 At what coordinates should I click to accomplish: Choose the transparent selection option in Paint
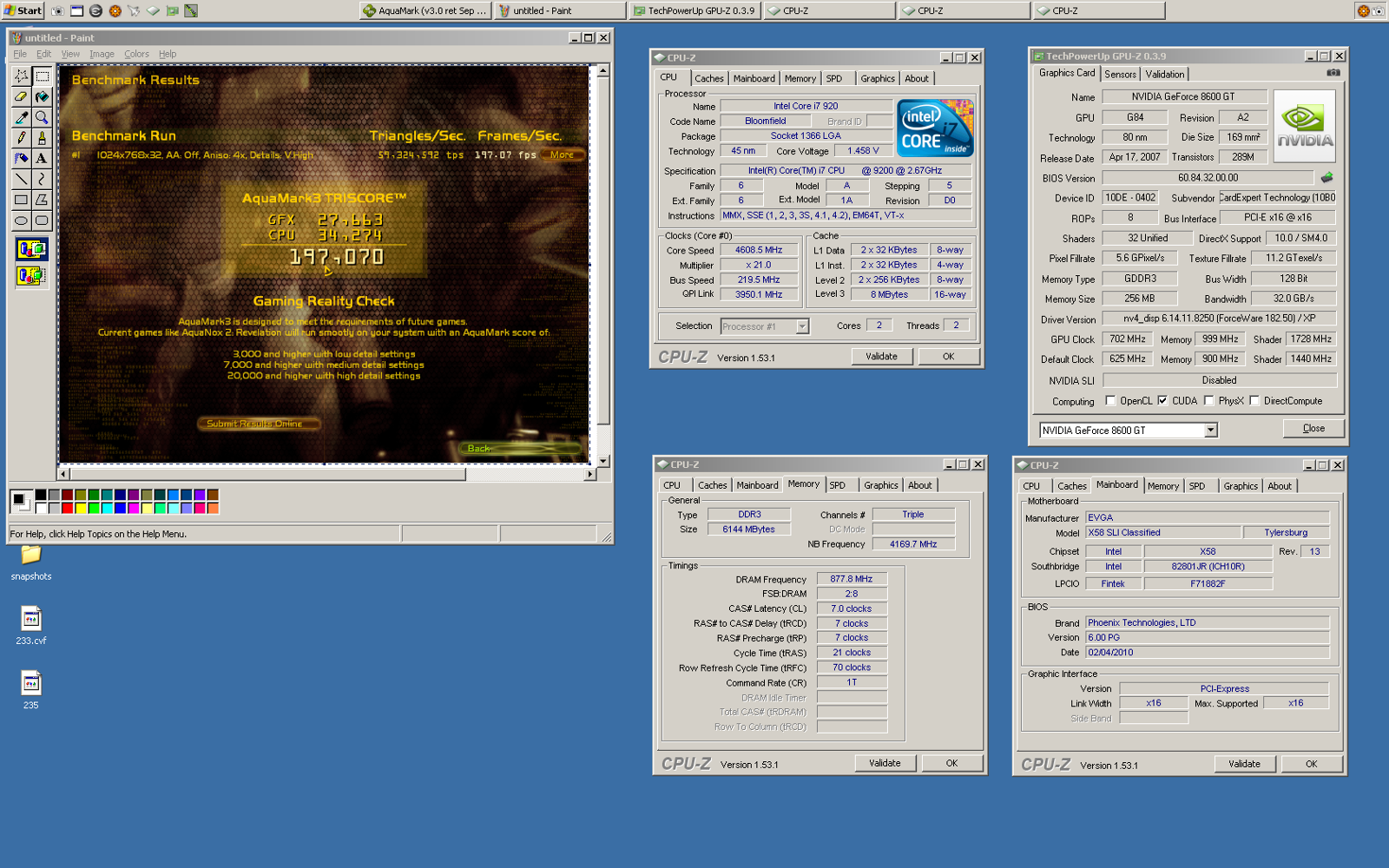coord(31,275)
